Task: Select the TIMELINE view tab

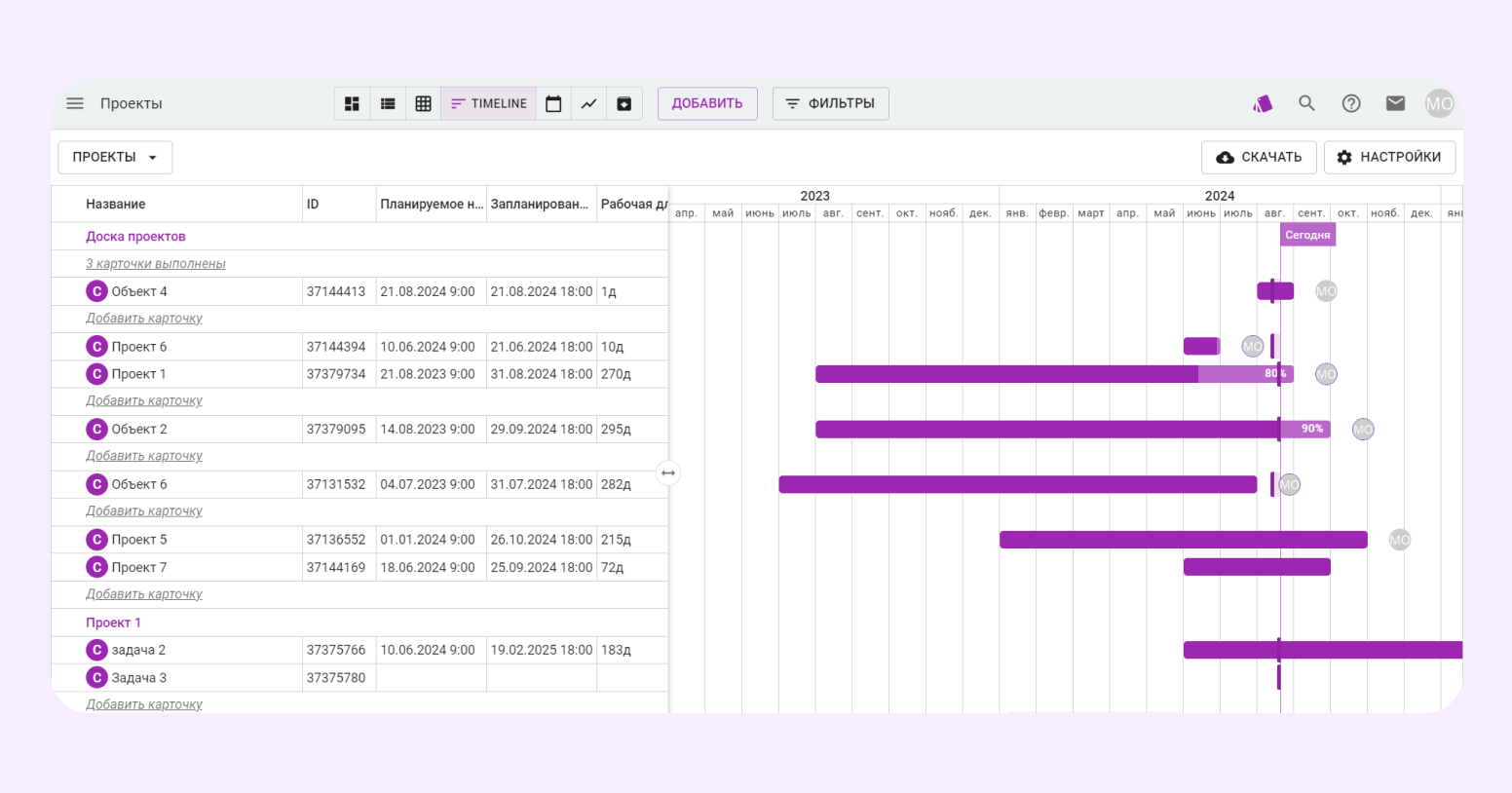Action: point(489,103)
